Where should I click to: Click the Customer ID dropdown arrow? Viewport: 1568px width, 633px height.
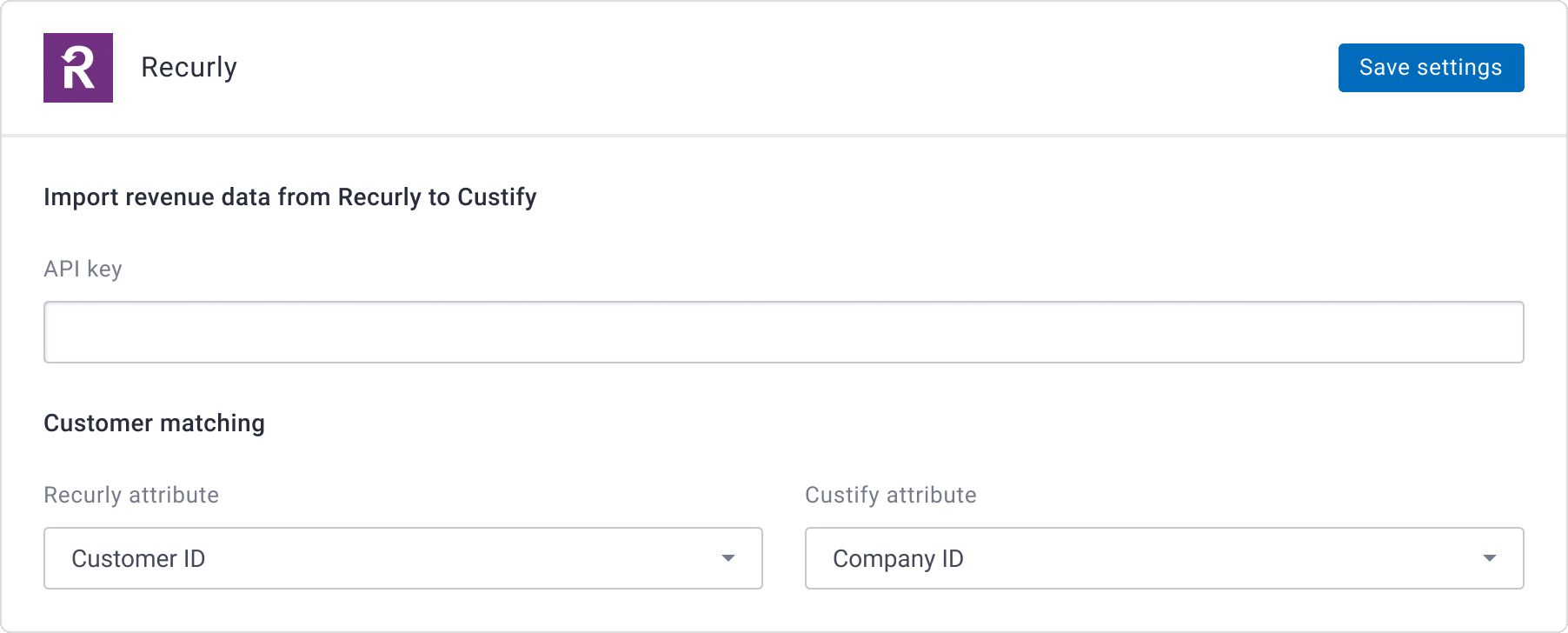click(728, 558)
